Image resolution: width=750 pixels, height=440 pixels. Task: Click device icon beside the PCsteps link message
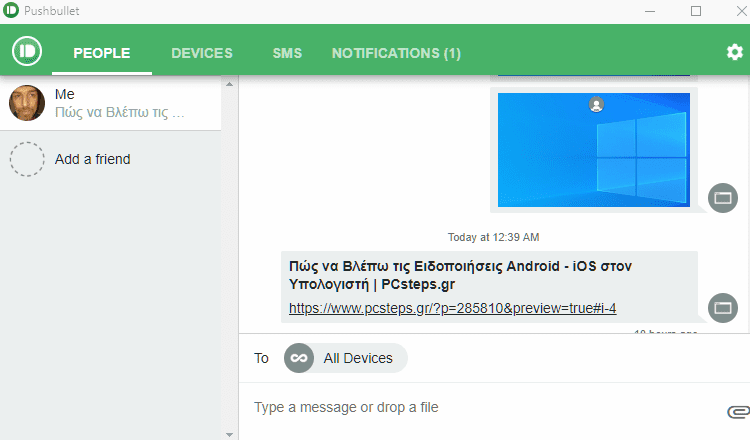tap(723, 308)
